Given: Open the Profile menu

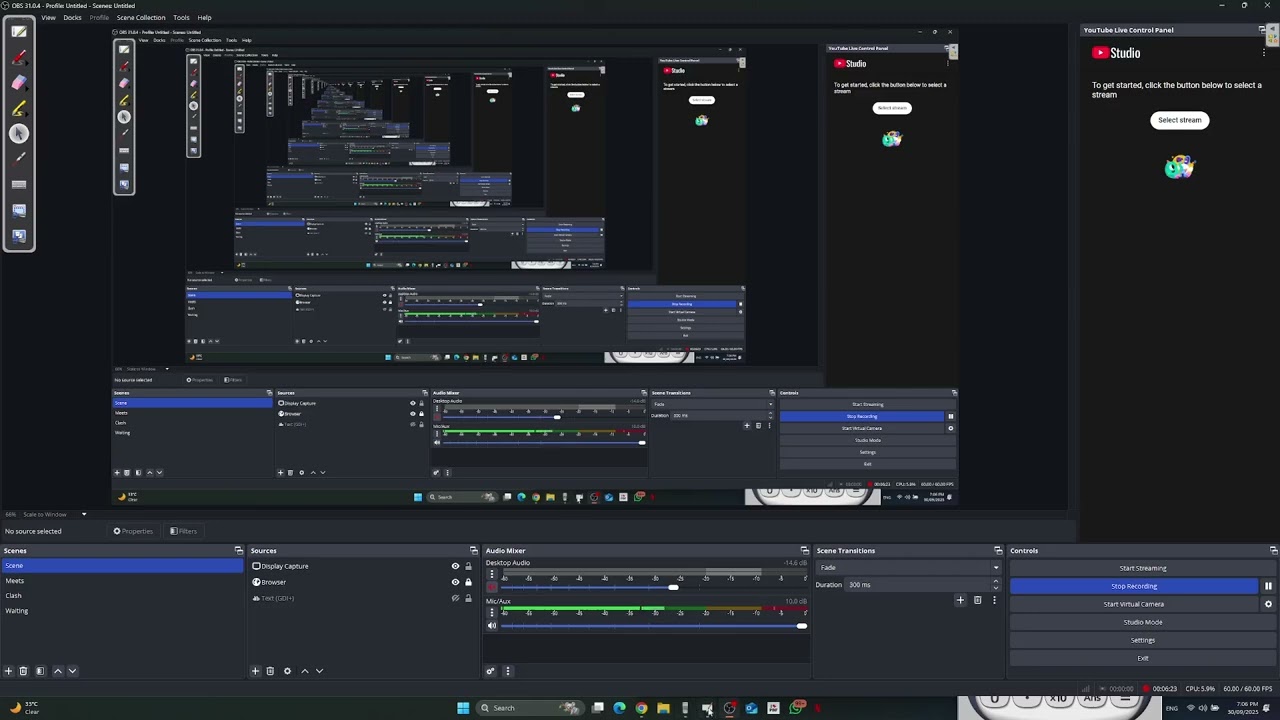Looking at the screenshot, I should tap(99, 17).
